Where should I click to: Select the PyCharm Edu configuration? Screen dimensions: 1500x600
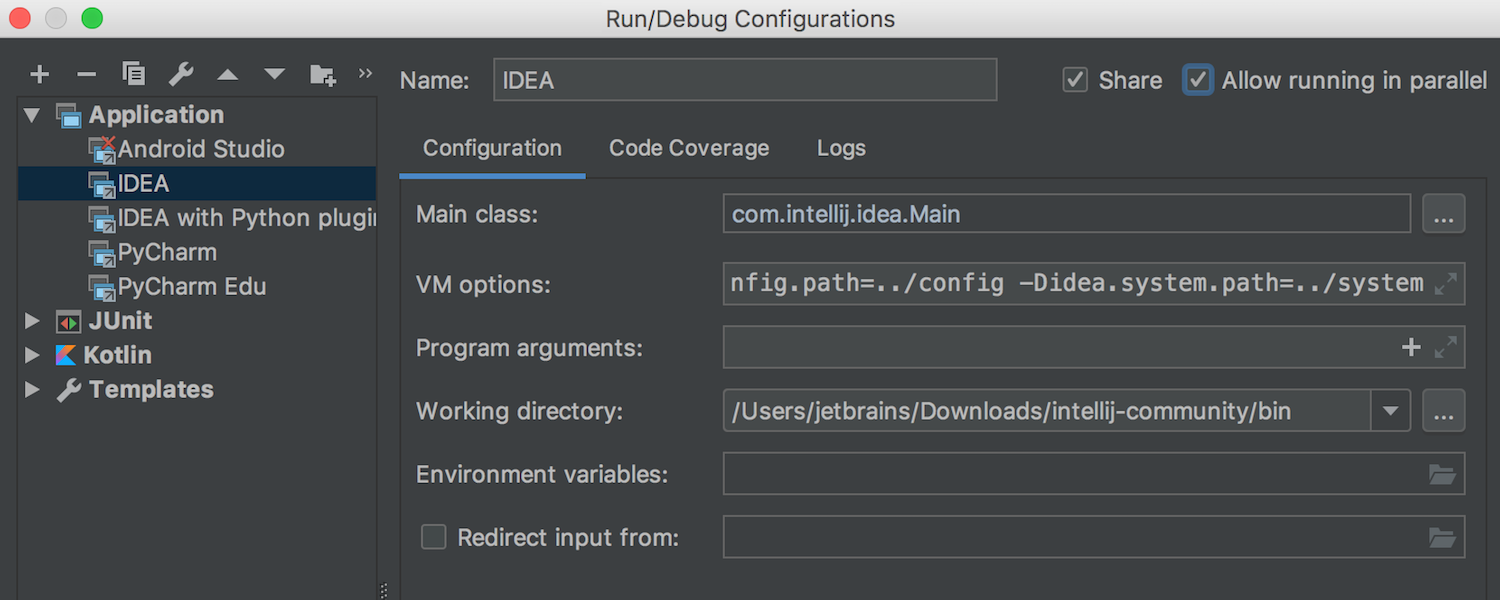[x=197, y=286]
